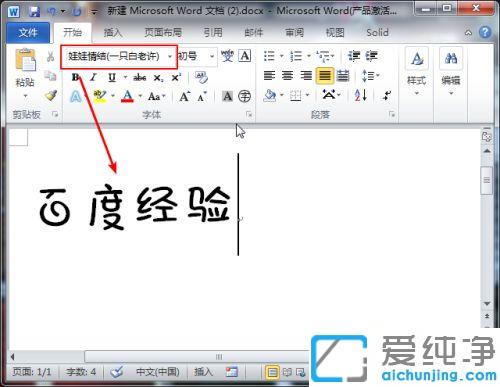Click the Shrink Font icon
500x387 pixels.
click(202, 97)
